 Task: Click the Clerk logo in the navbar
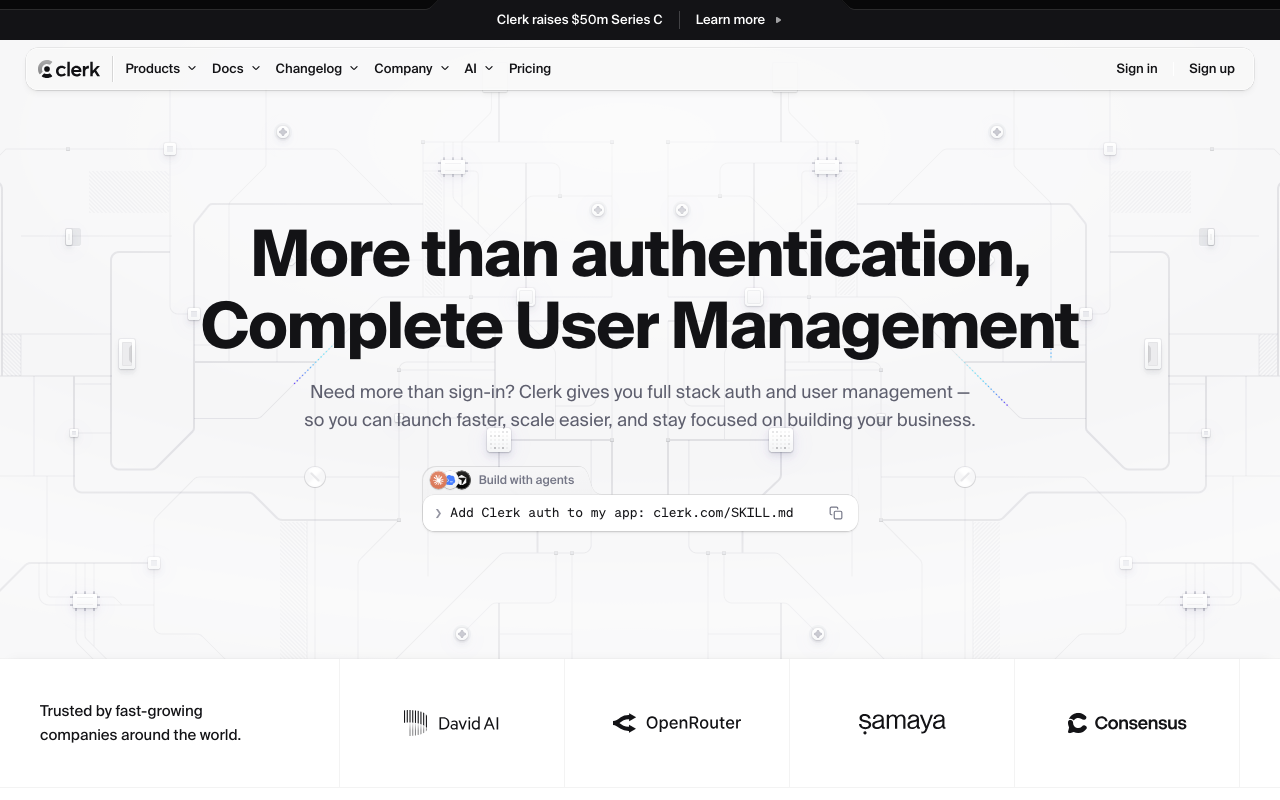pos(69,69)
